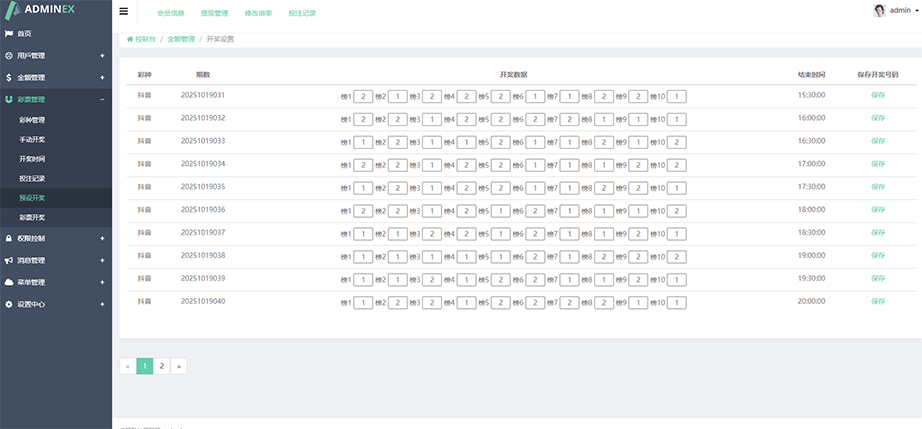This screenshot has width=922, height=429.
Task: Select 手动开奖 in the sidebar submenu
Action: click(32, 139)
